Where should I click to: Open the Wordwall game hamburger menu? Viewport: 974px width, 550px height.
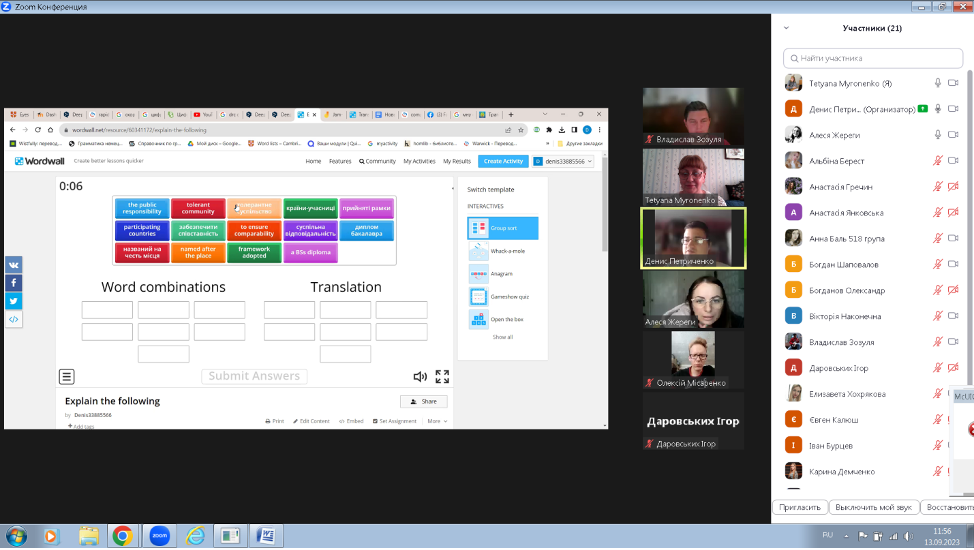67,377
